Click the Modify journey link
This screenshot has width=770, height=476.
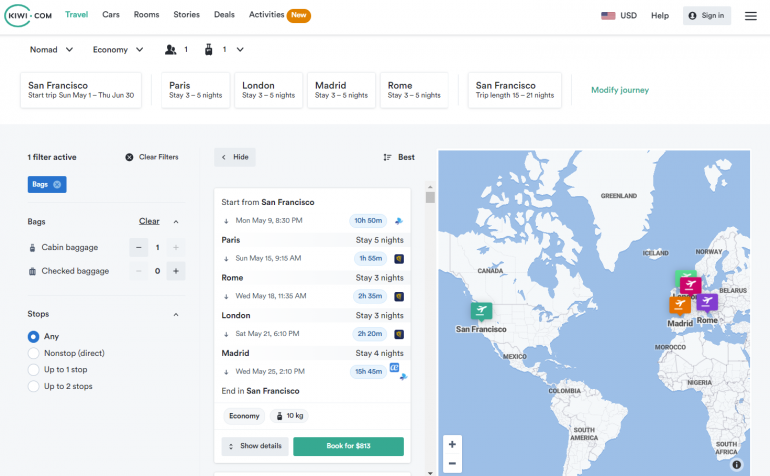coord(620,90)
